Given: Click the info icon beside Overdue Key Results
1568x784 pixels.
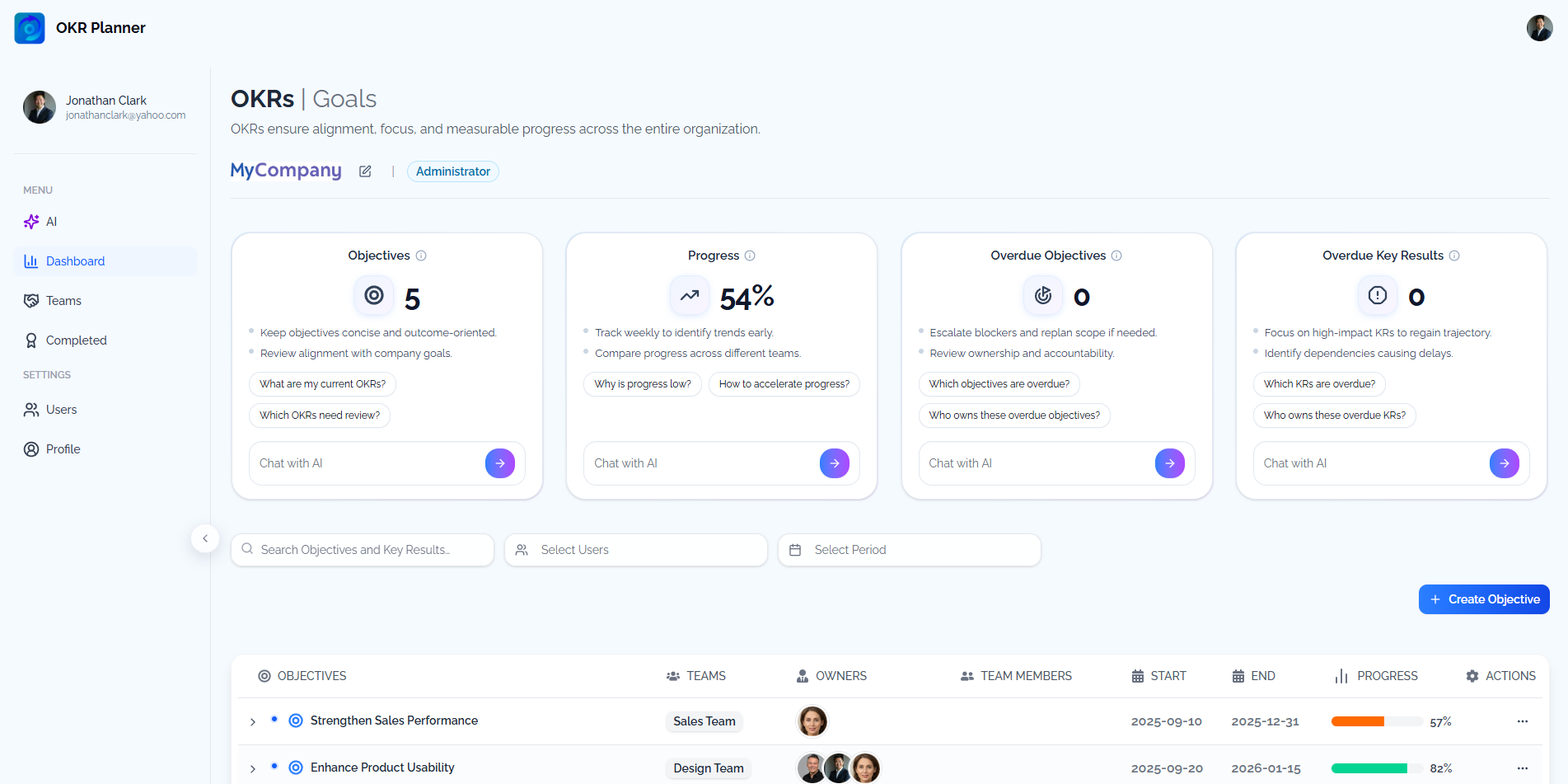Looking at the screenshot, I should 1454,256.
